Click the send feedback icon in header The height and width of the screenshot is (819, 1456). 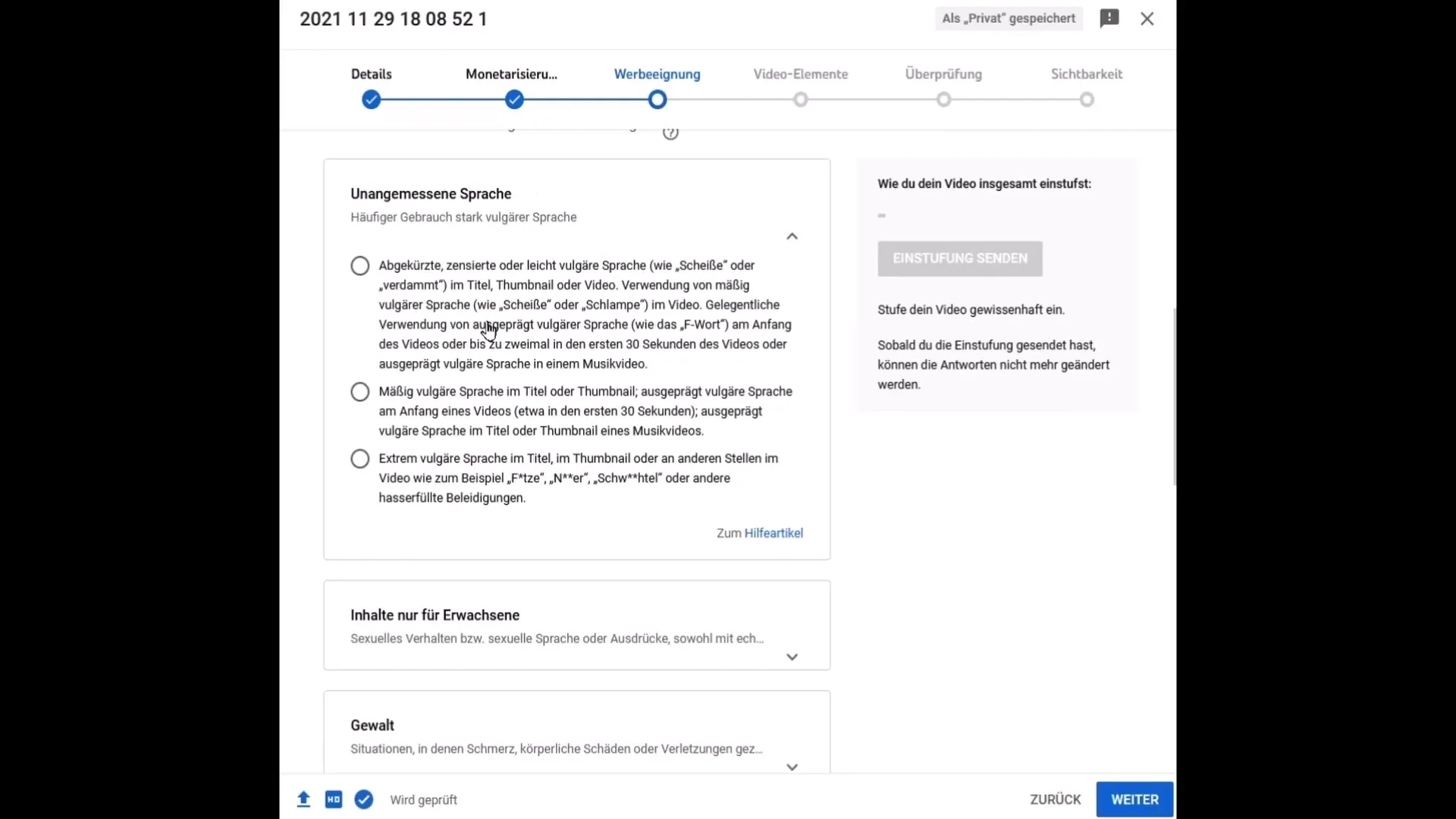(x=1109, y=18)
